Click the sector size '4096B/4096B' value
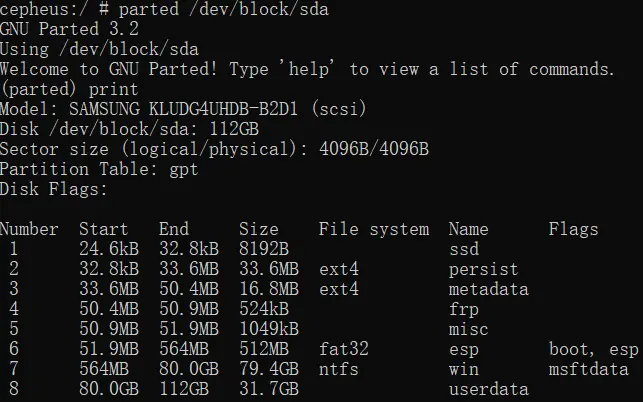643x402 pixels. 374,149
